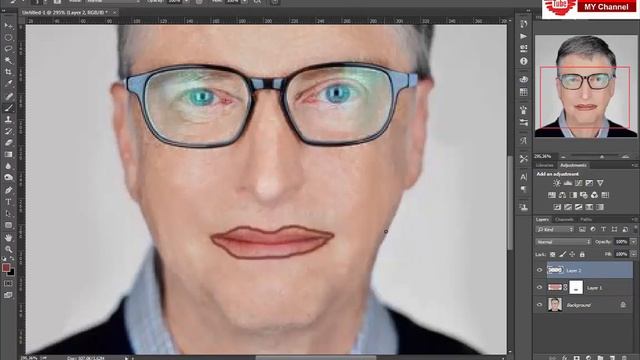The height and width of the screenshot is (360, 640).
Task: Select the Elliptical Marquee tool
Action: point(8,38)
